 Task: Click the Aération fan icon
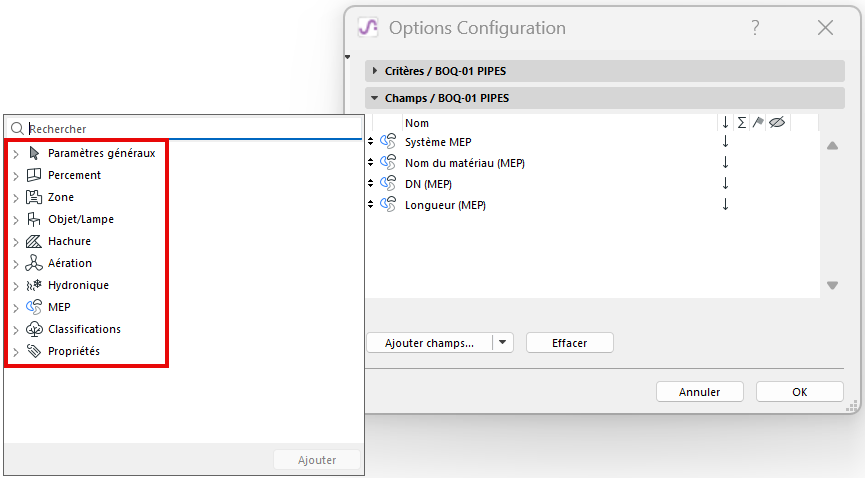[34, 263]
